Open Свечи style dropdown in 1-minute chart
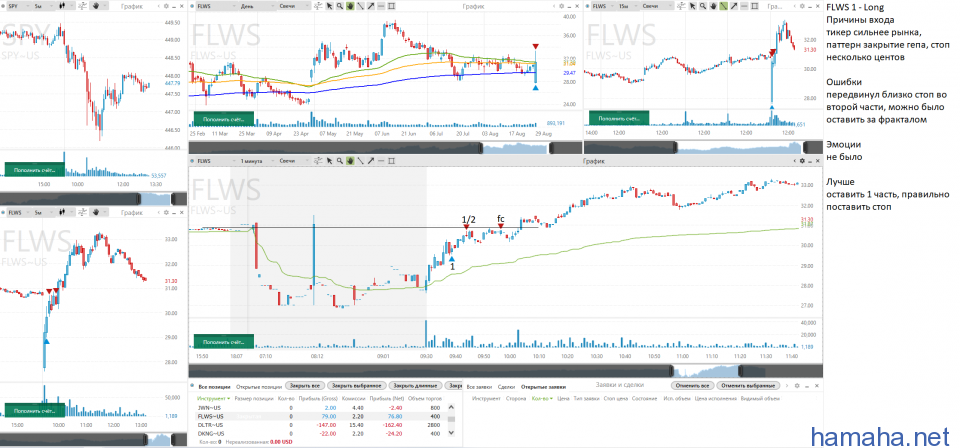The image size is (960, 448). click(294, 161)
